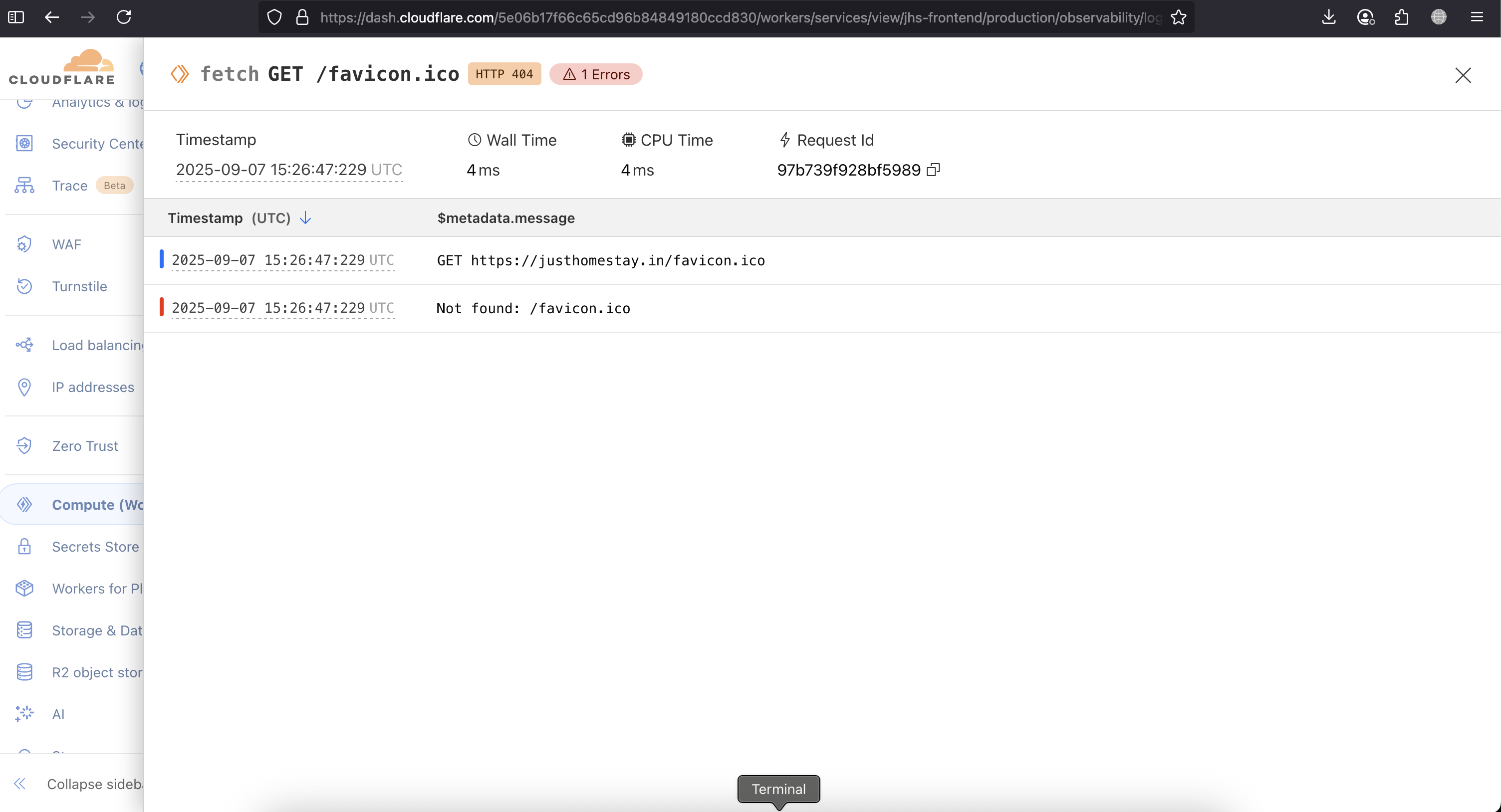Click the WAF shield icon
Viewport: 1501px width, 812px height.
pos(24,244)
